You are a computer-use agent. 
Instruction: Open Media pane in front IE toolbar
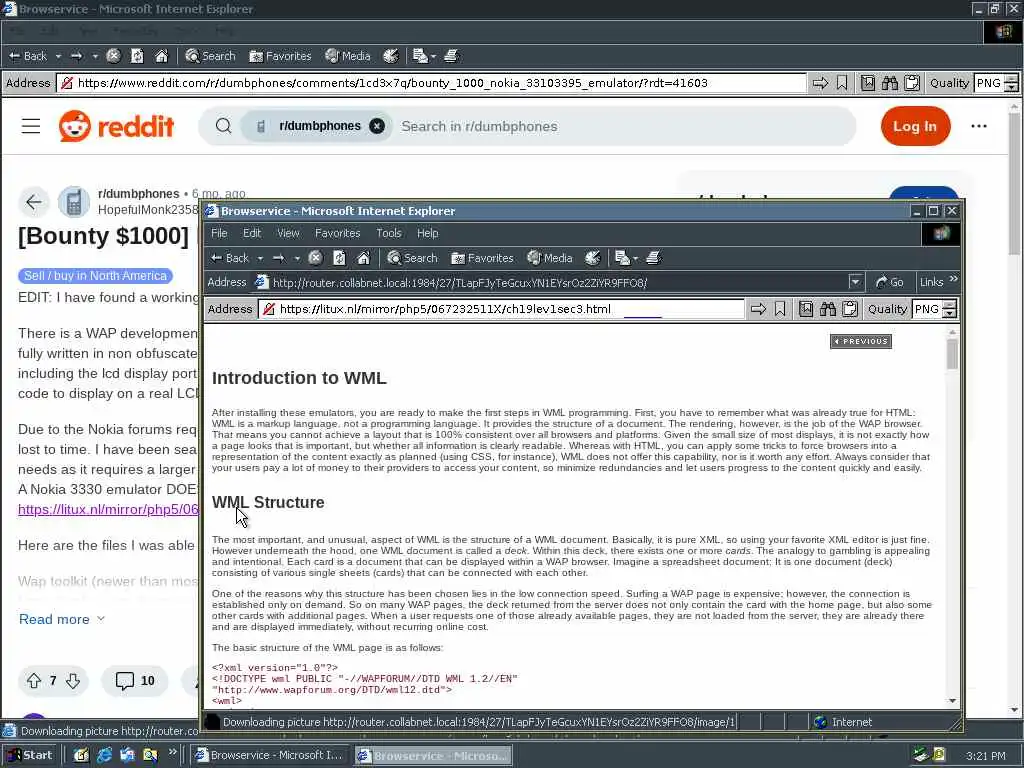550,258
